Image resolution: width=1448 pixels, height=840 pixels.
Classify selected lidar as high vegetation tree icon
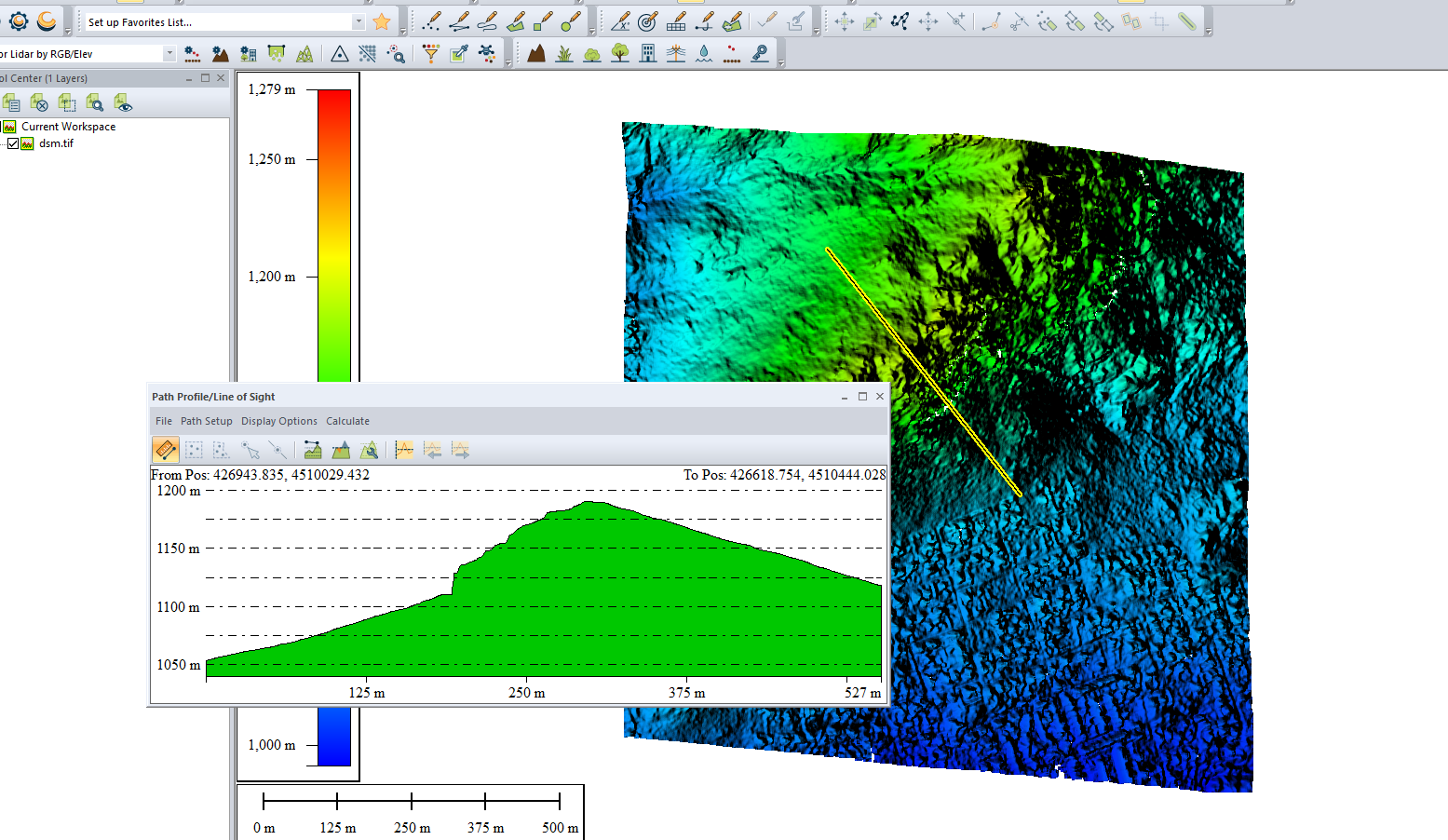[620, 54]
